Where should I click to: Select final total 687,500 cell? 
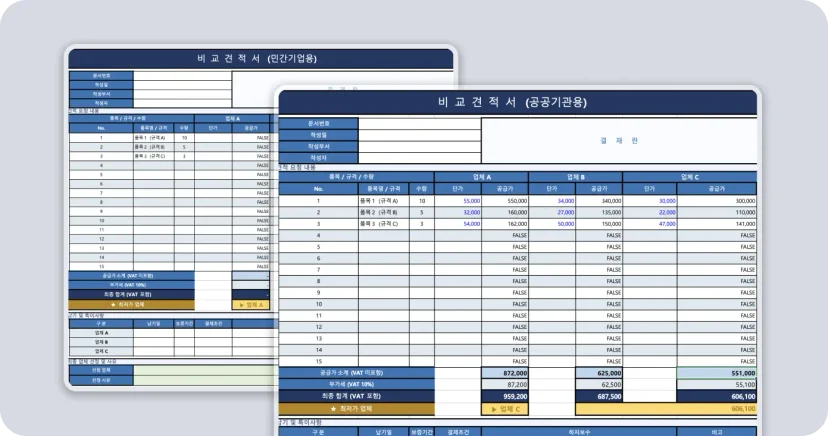tap(599, 396)
